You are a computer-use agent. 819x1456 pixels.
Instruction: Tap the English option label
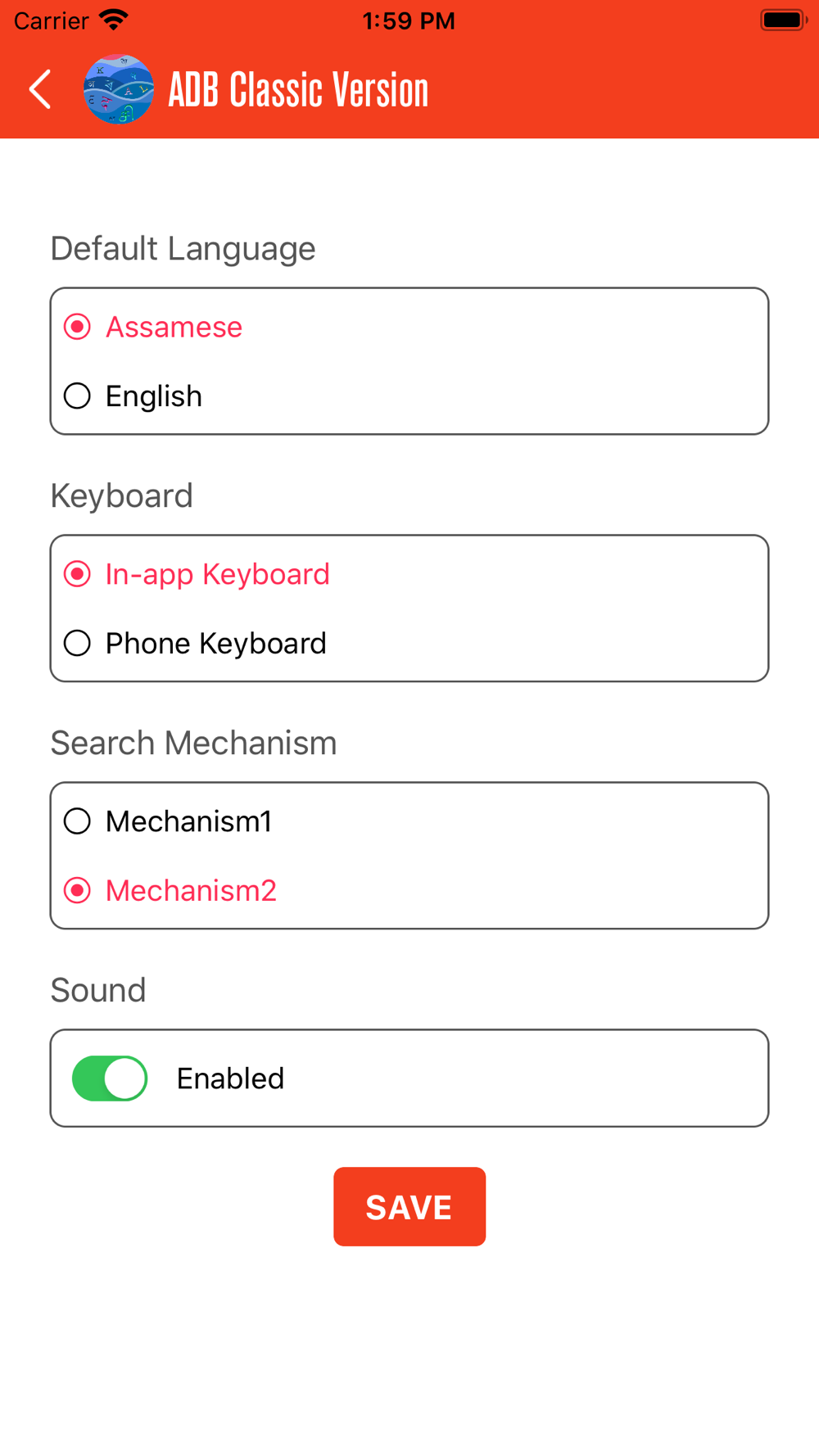[154, 396]
